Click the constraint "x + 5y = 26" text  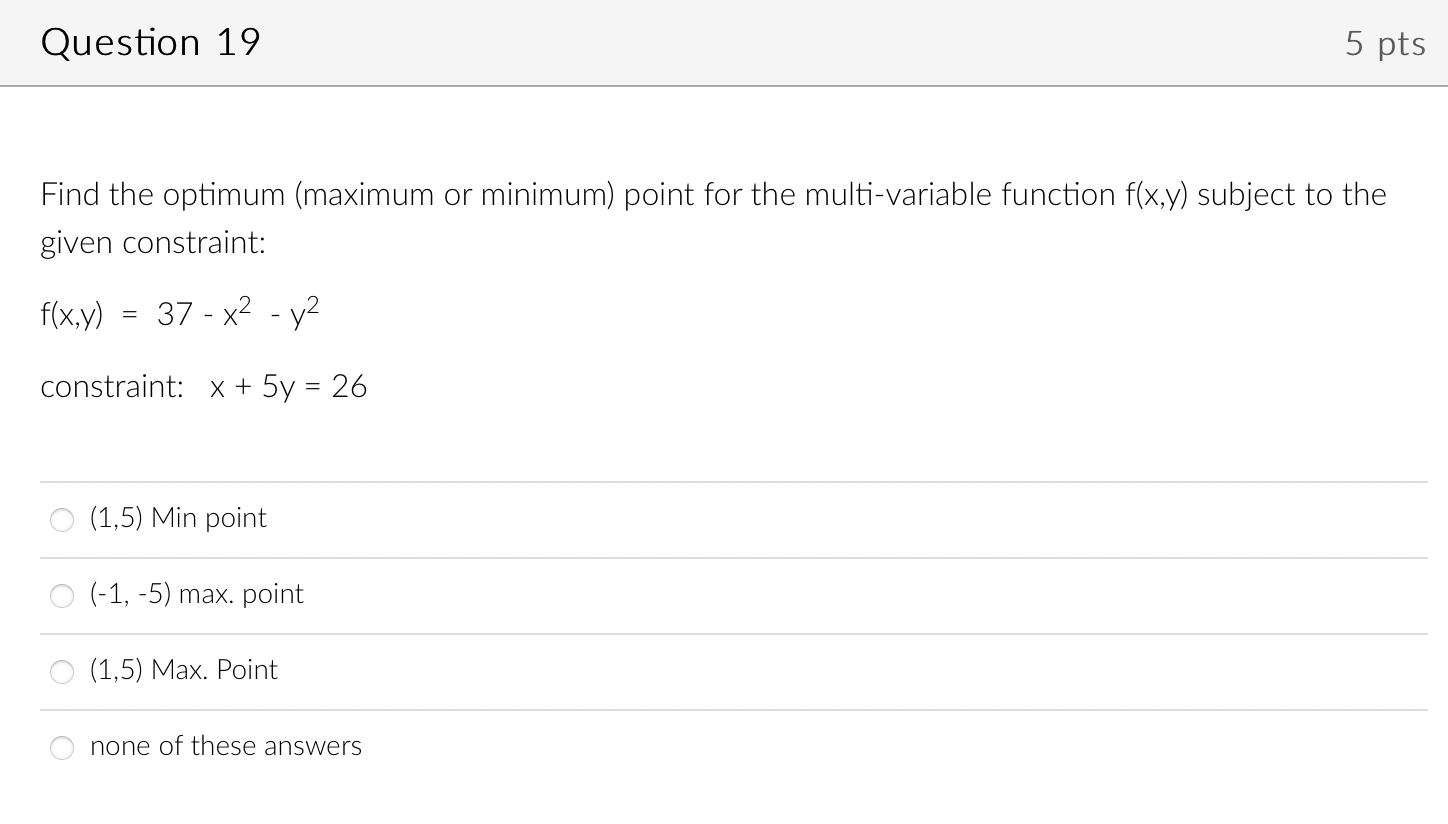(288, 386)
